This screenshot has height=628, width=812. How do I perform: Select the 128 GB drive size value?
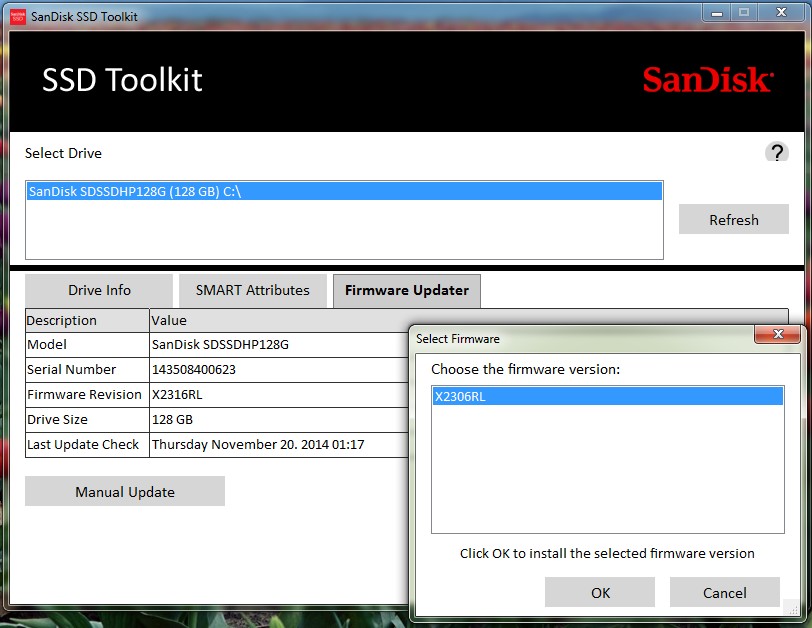point(172,419)
